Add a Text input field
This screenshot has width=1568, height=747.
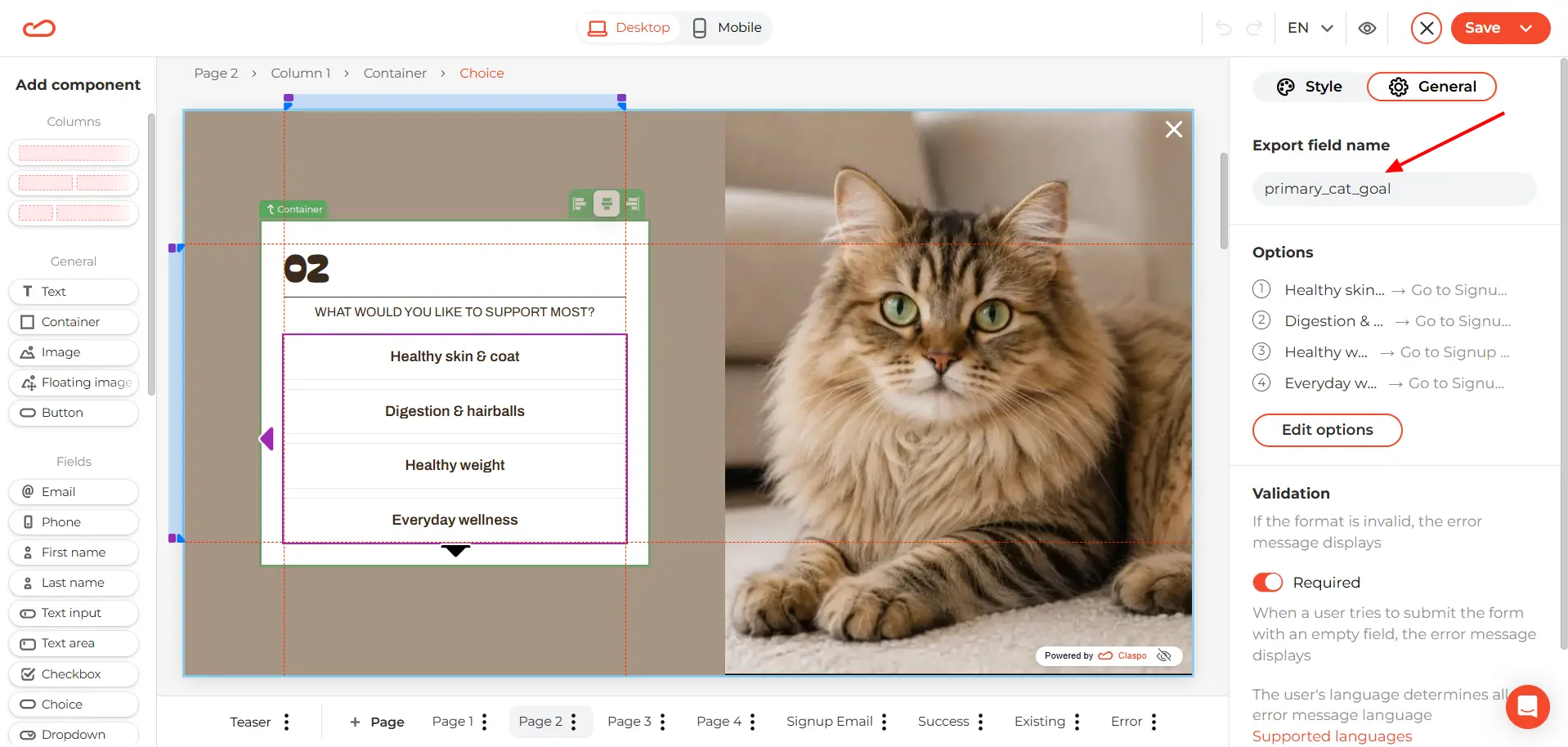[74, 613]
